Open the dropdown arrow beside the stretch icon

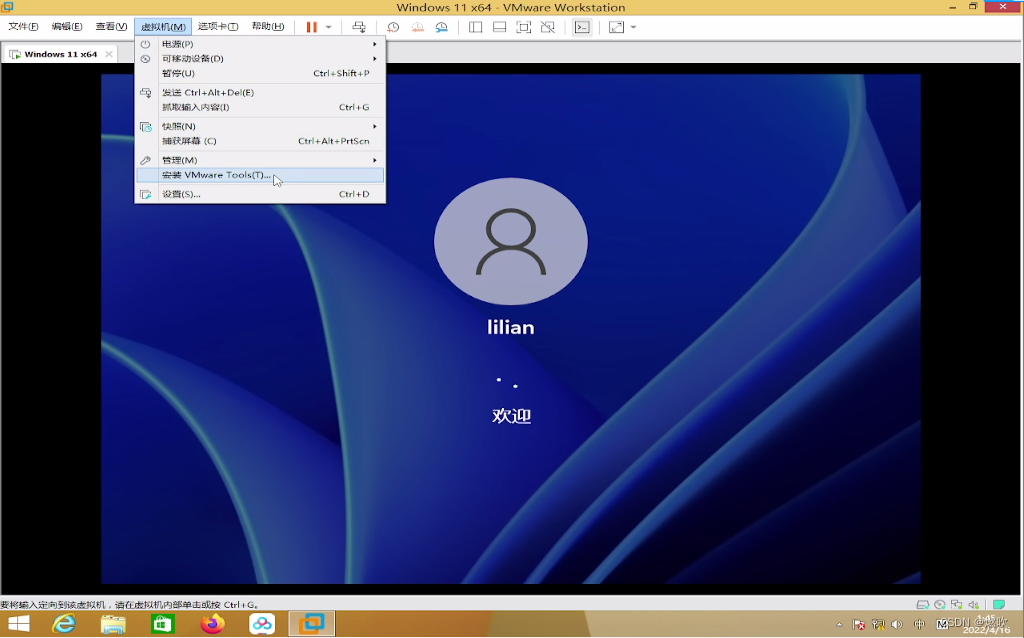[x=633, y=27]
